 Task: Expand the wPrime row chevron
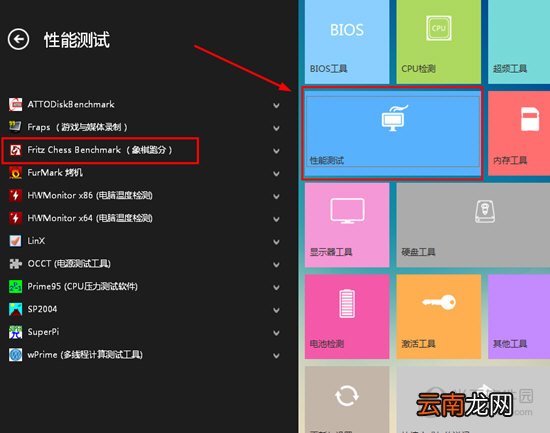[x=276, y=355]
